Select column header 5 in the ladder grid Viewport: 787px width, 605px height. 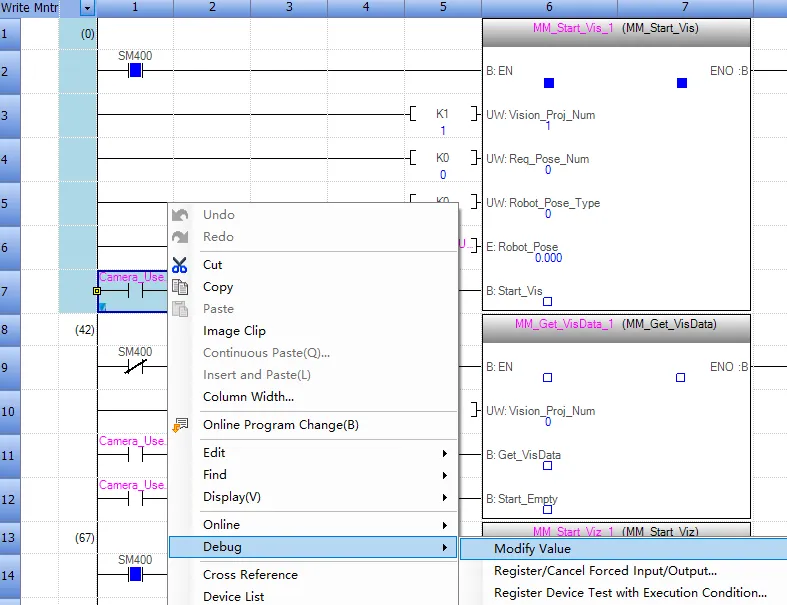click(443, 8)
